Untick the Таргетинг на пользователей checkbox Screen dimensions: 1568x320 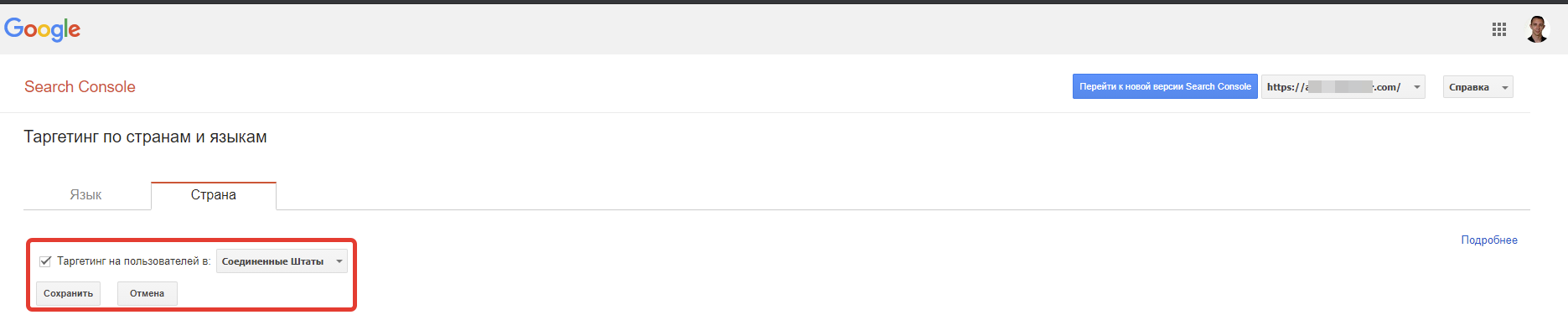(45, 261)
